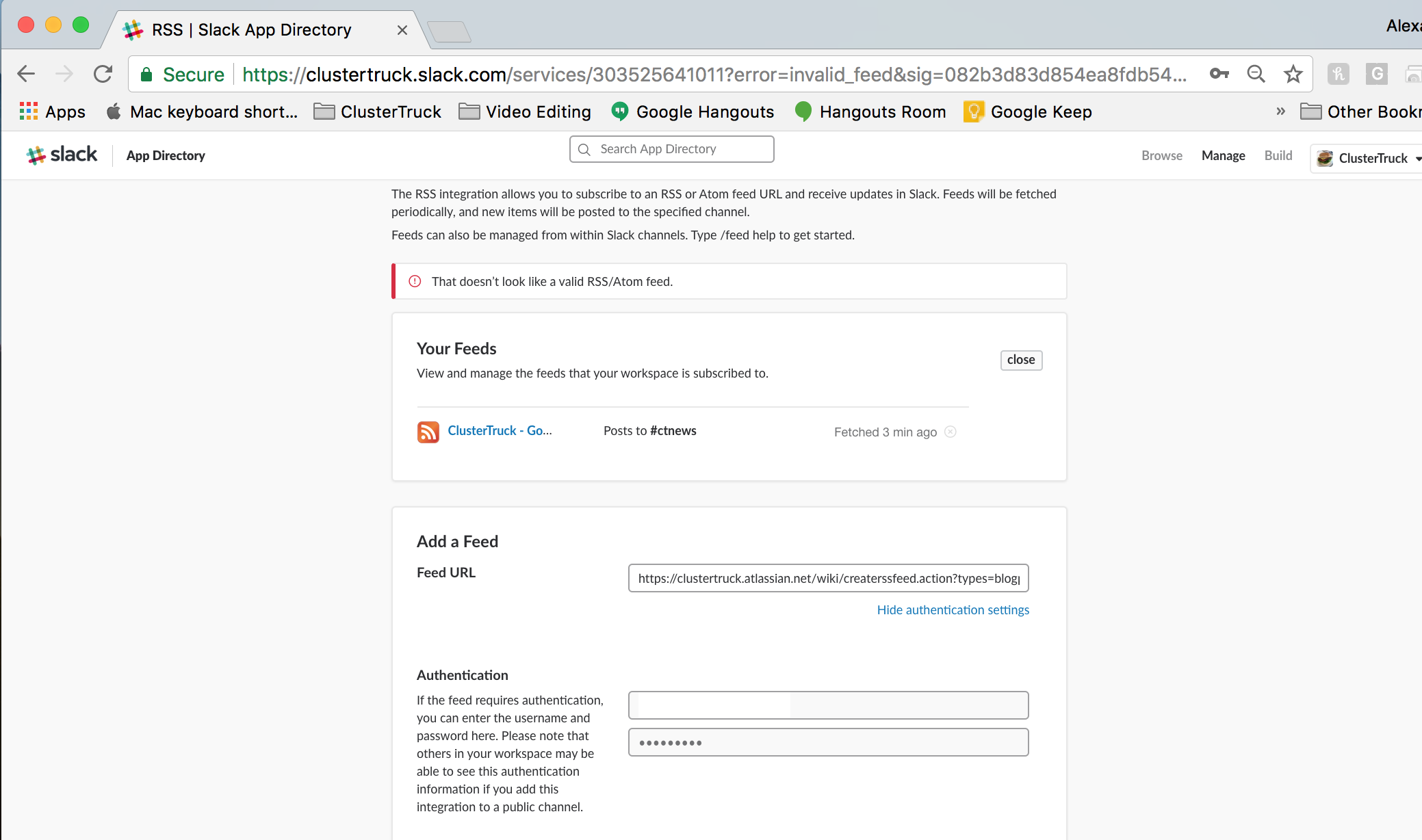Click the G extension icon in toolbar
1422x840 pixels.
pyautogui.click(x=1376, y=74)
